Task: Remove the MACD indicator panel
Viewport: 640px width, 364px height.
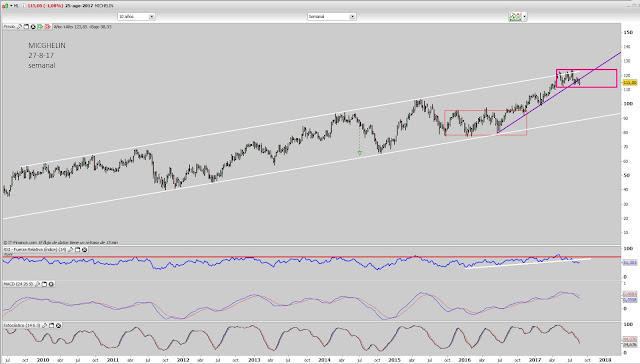Action: coord(51,284)
